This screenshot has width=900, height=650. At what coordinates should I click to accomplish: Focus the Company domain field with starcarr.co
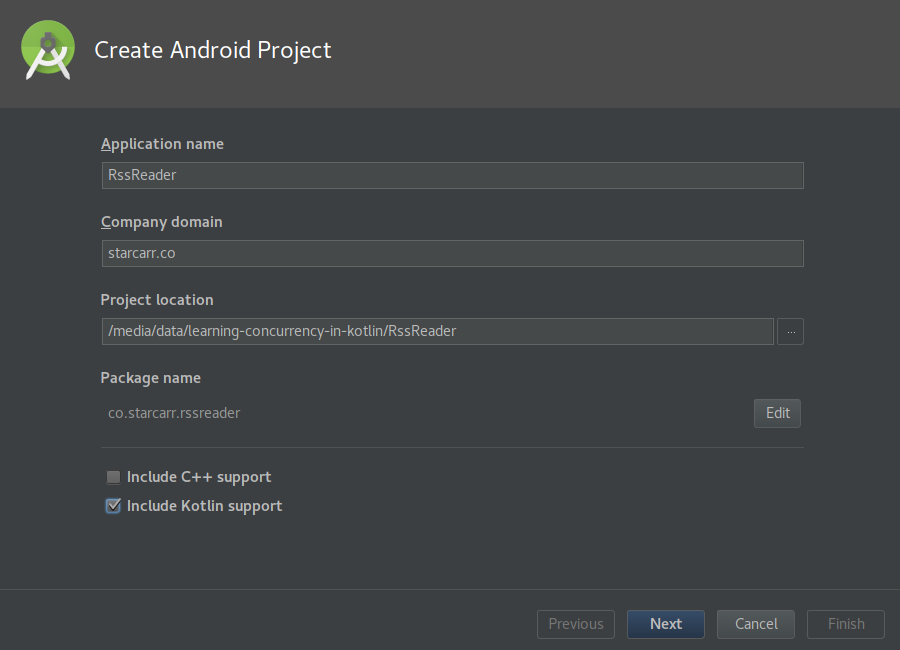(453, 253)
